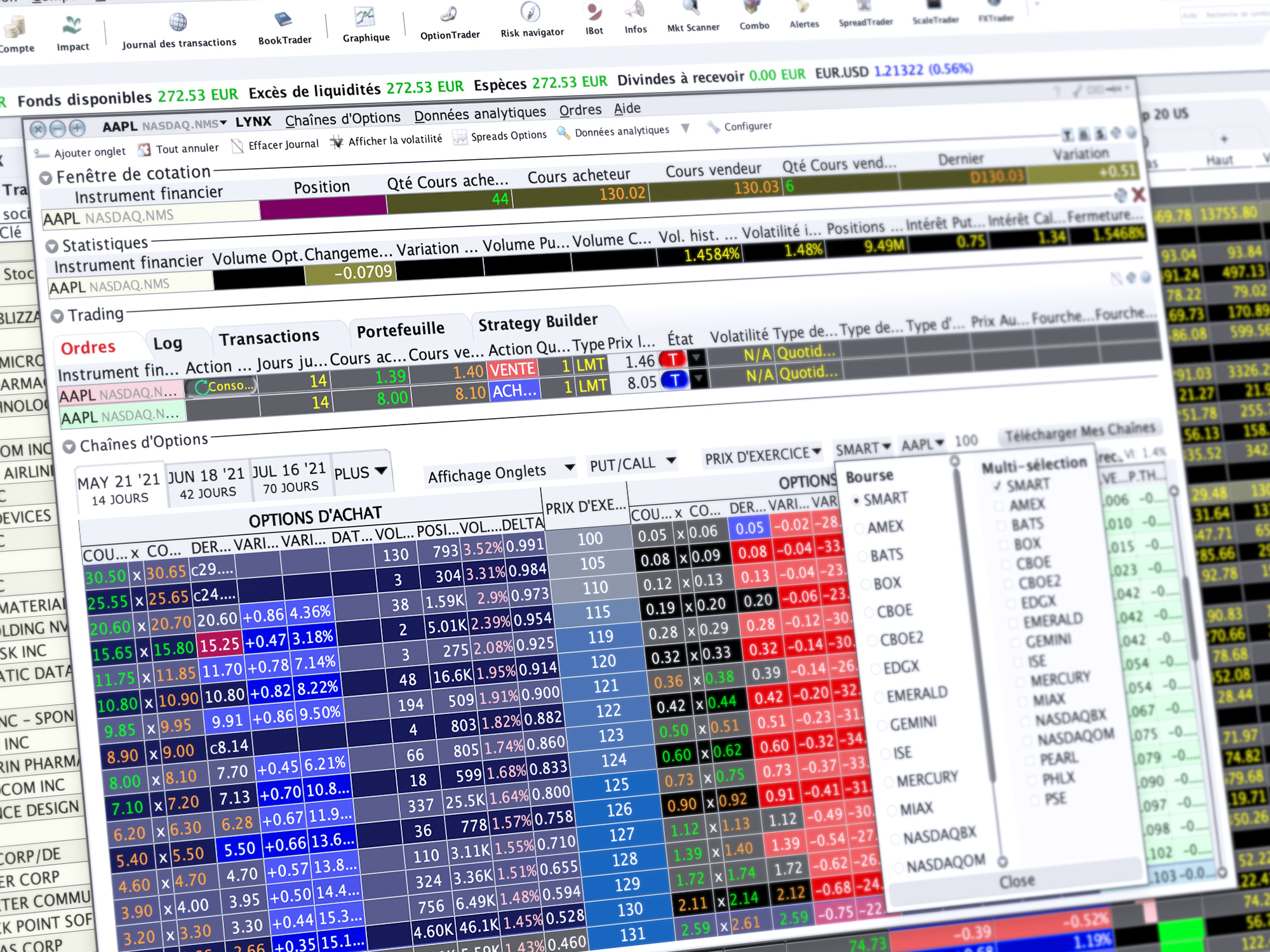Open the Alertes tool
Image resolution: width=1270 pixels, height=952 pixels.
click(x=804, y=15)
